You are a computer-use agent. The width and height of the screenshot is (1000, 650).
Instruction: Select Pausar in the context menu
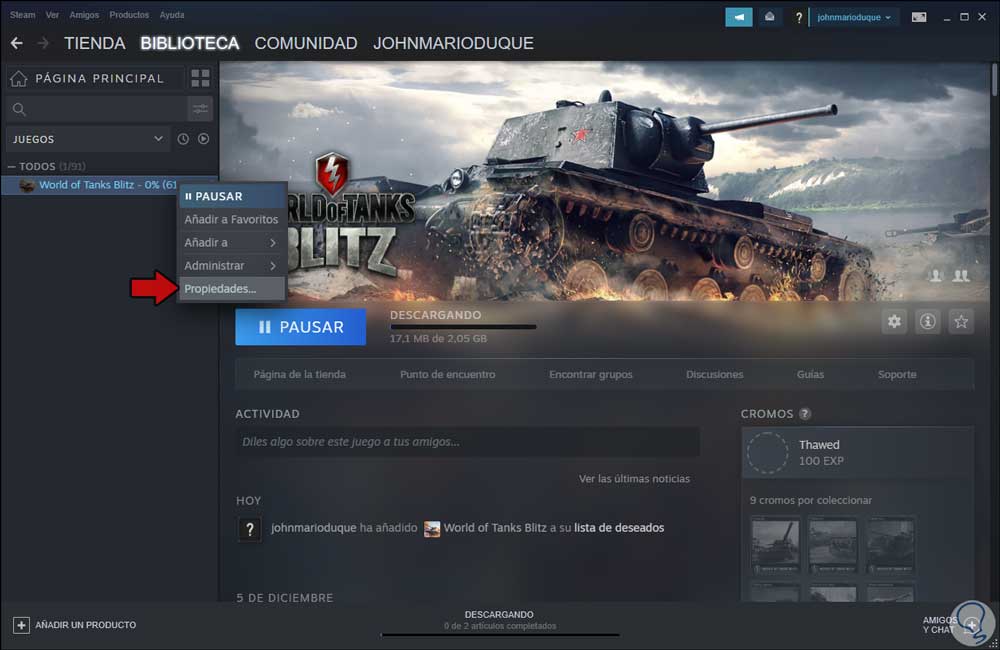[x=231, y=196]
